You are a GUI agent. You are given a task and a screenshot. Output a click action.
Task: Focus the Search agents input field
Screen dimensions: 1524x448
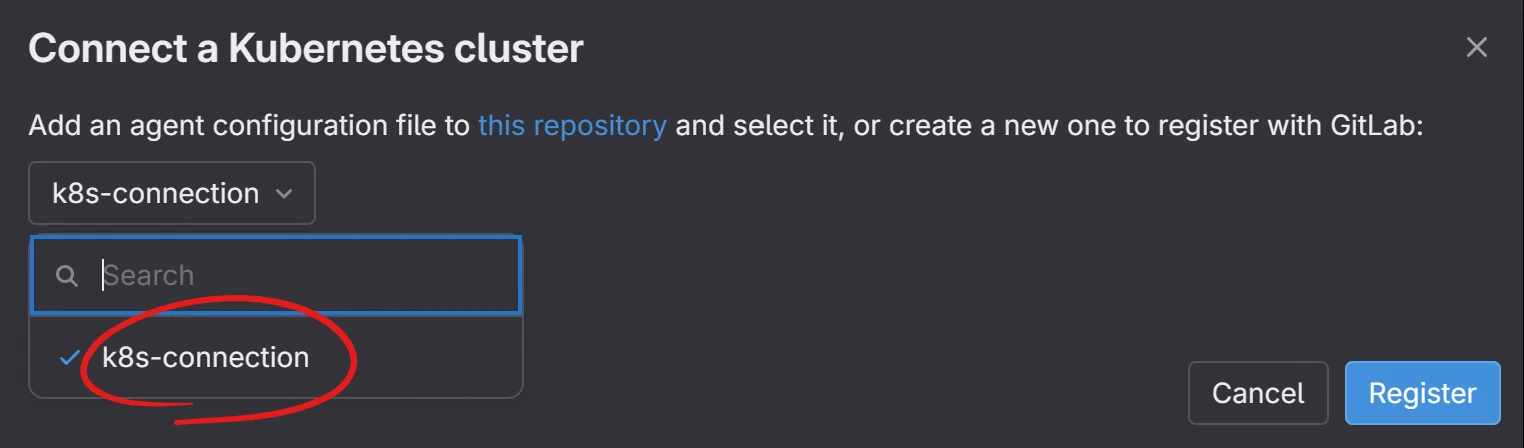300,276
